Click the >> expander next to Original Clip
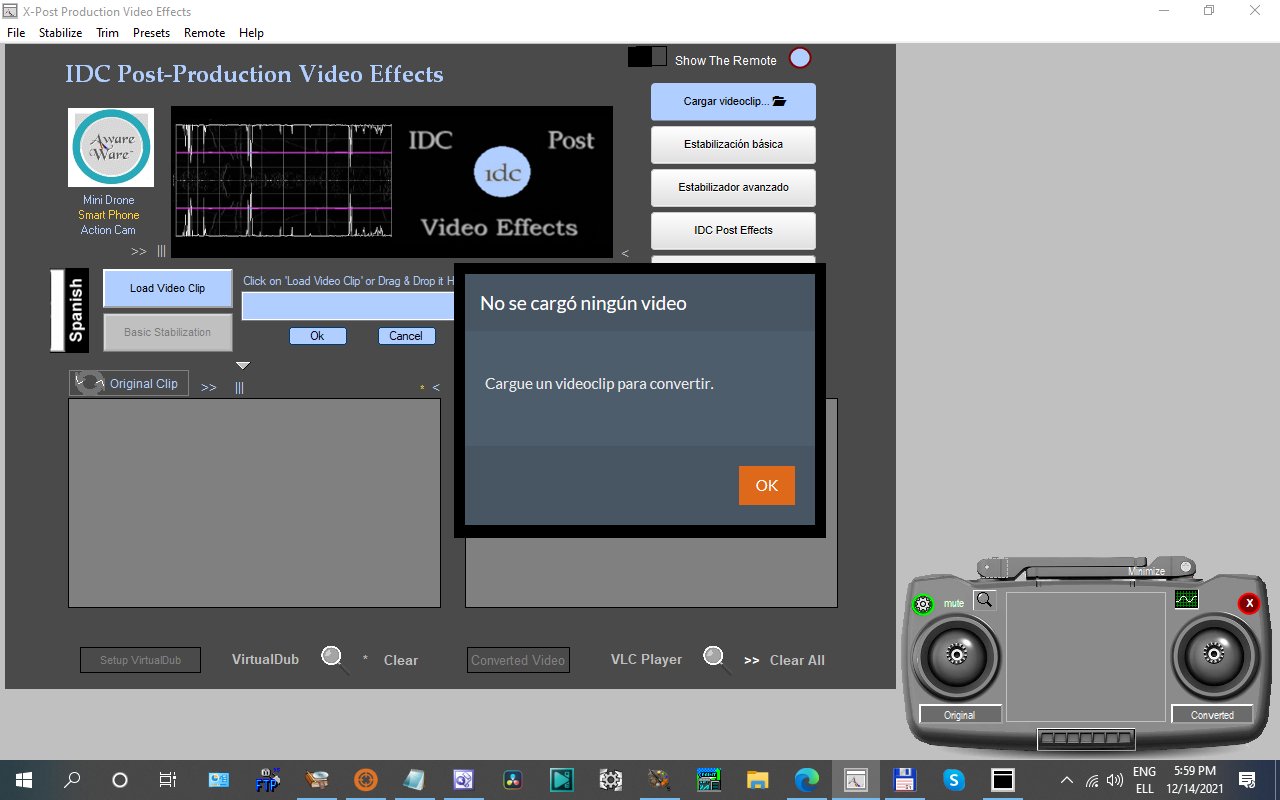Image resolution: width=1280 pixels, height=800 pixels. pos(208,388)
